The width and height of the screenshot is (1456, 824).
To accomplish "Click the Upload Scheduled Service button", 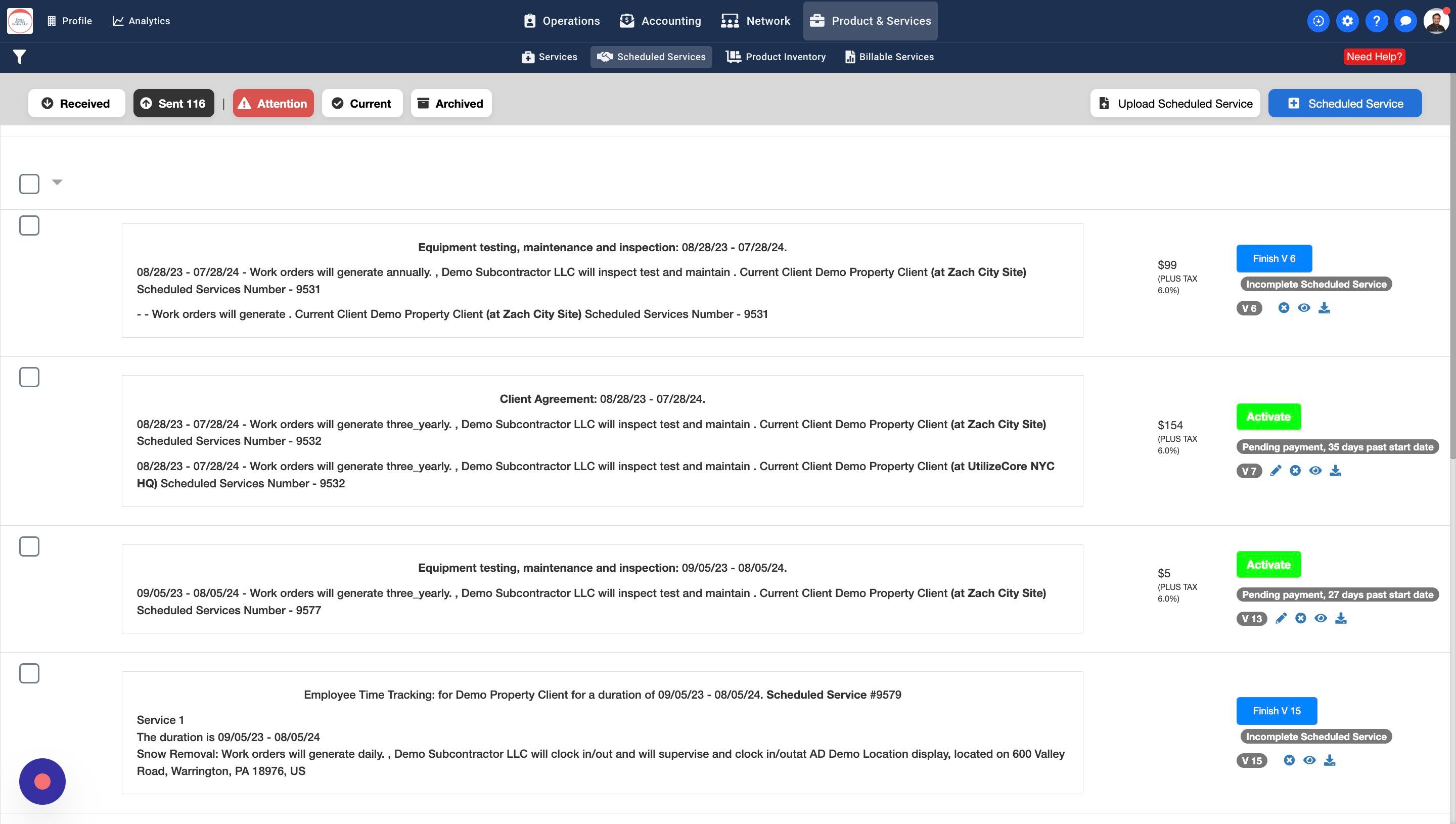I will tap(1175, 104).
